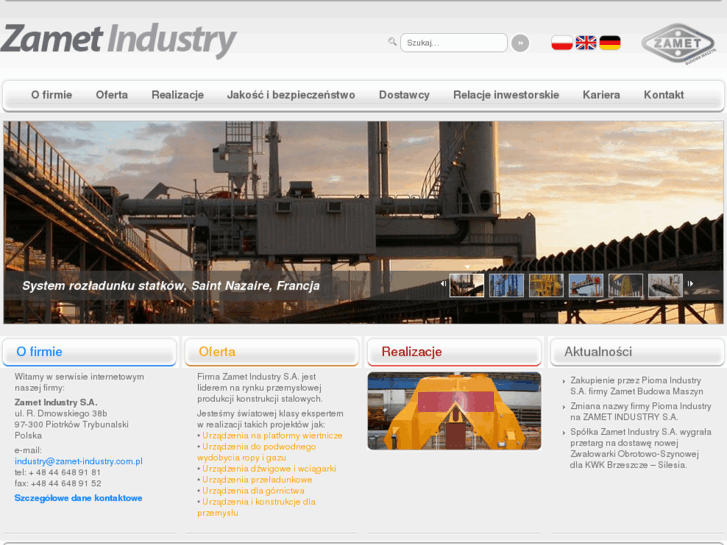This screenshot has width=727, height=545.
Task: Select sixth slider thumbnail
Action: tap(665, 285)
